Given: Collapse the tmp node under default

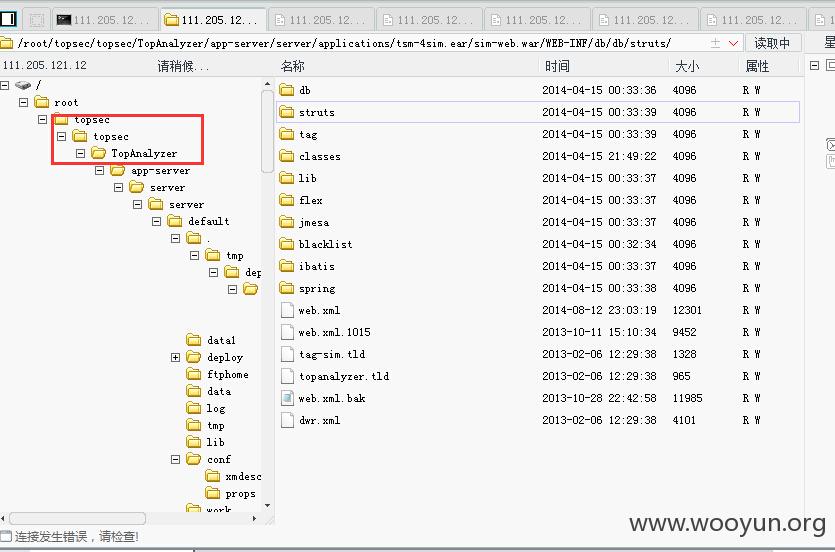Looking at the screenshot, I should [x=194, y=256].
